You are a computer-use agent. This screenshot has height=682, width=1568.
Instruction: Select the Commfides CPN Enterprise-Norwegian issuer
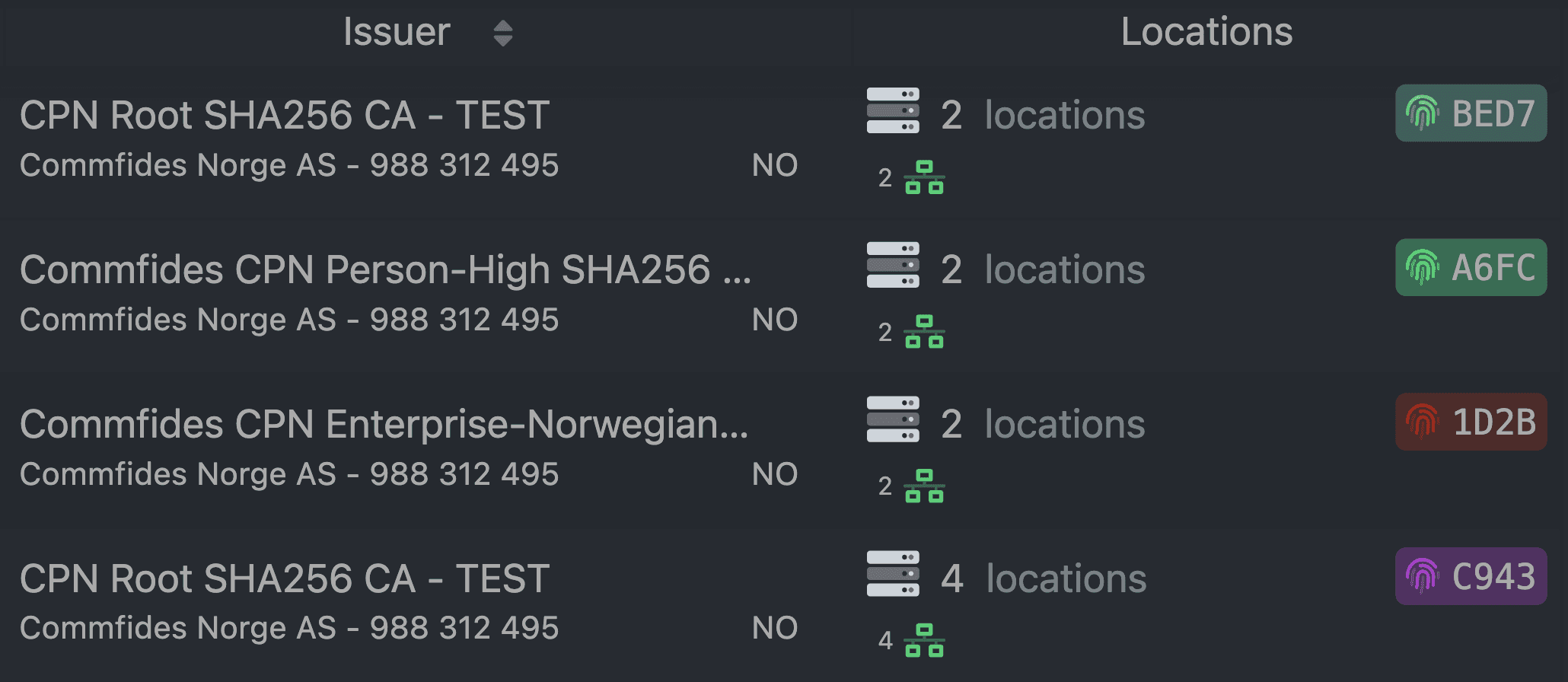[384, 425]
